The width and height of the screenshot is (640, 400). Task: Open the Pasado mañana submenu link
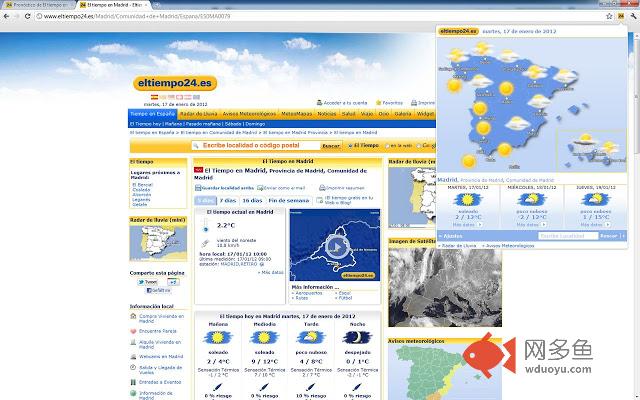pos(204,124)
